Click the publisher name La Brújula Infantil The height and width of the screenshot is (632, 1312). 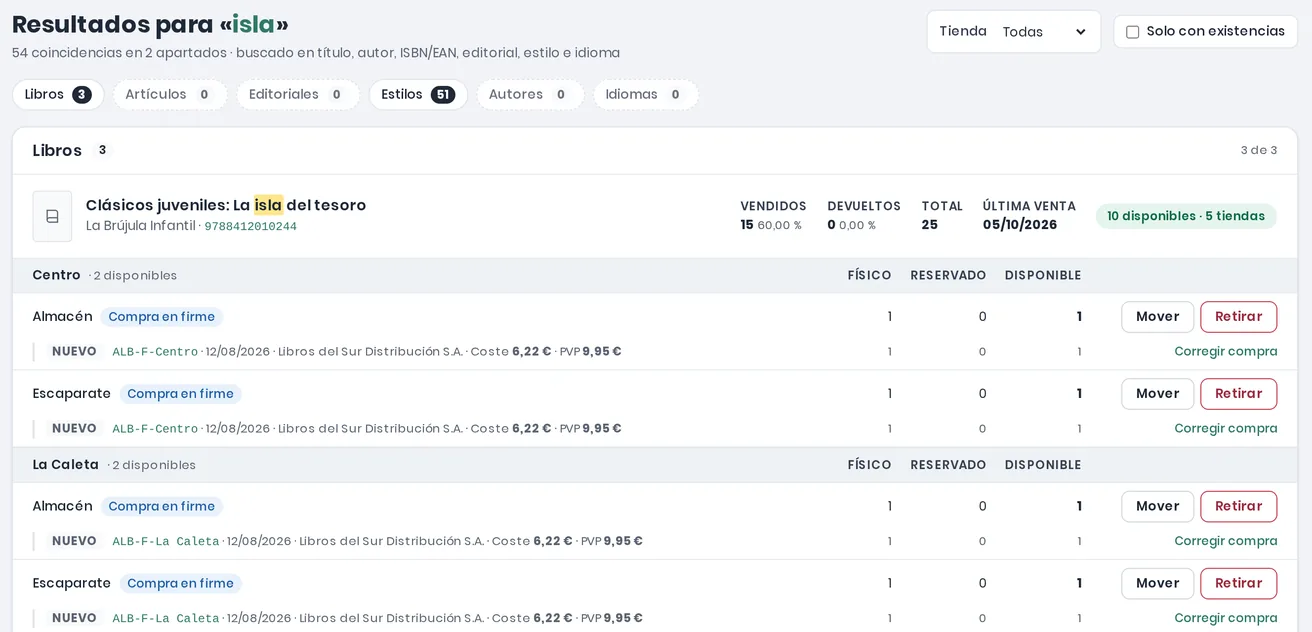[x=140, y=226]
